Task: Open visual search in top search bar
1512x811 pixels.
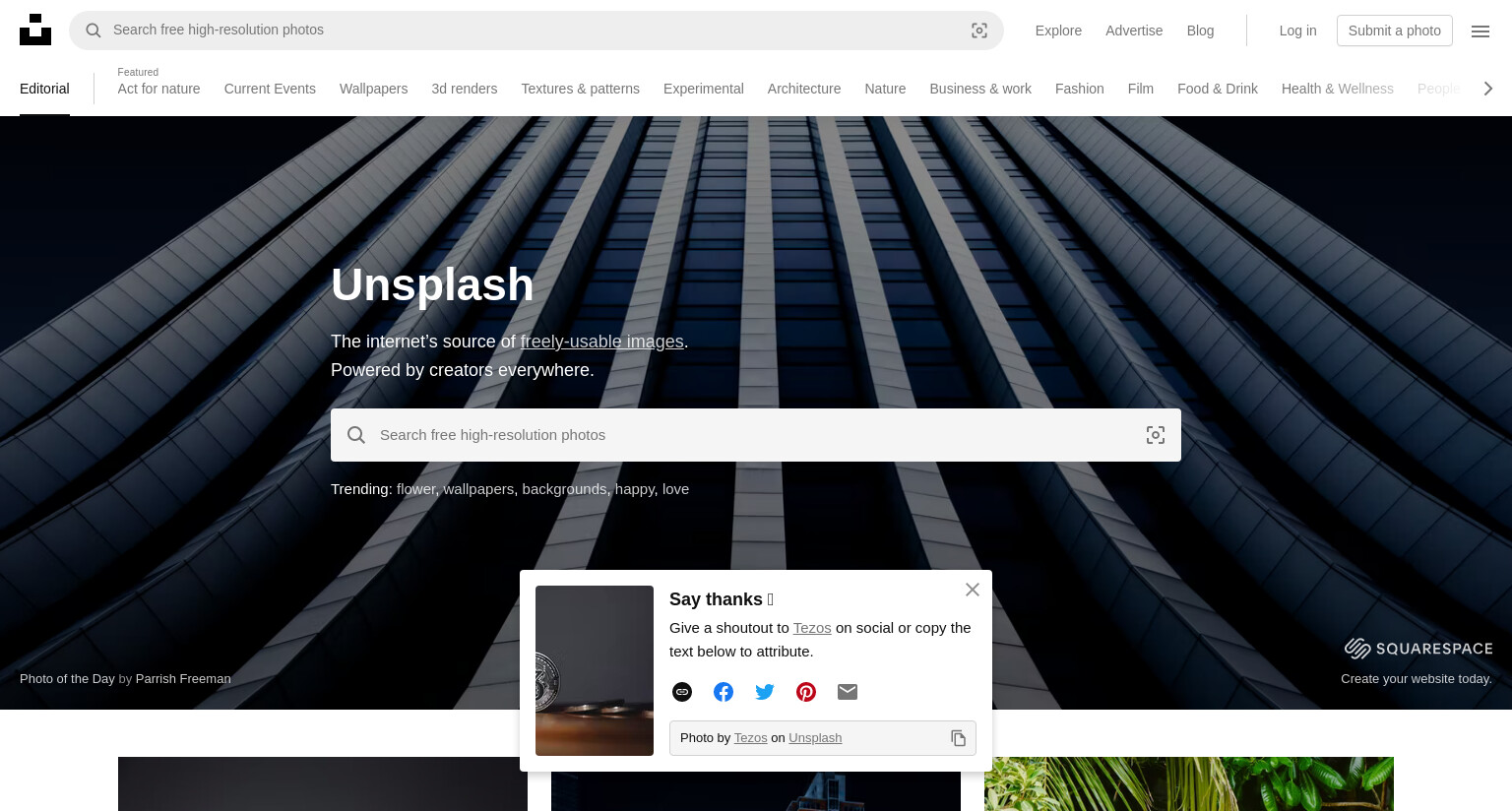Action: pos(979,31)
